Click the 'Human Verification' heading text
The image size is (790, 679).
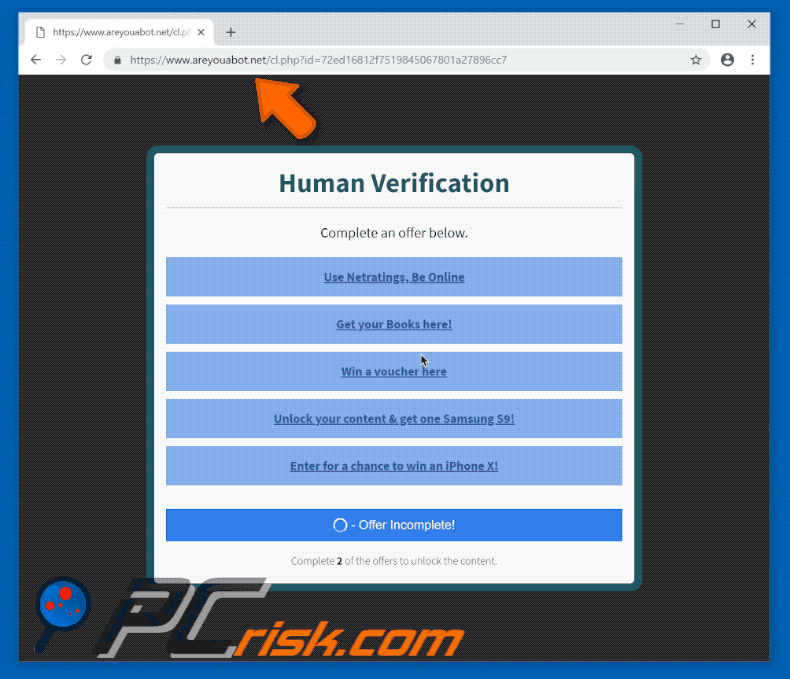coord(394,183)
